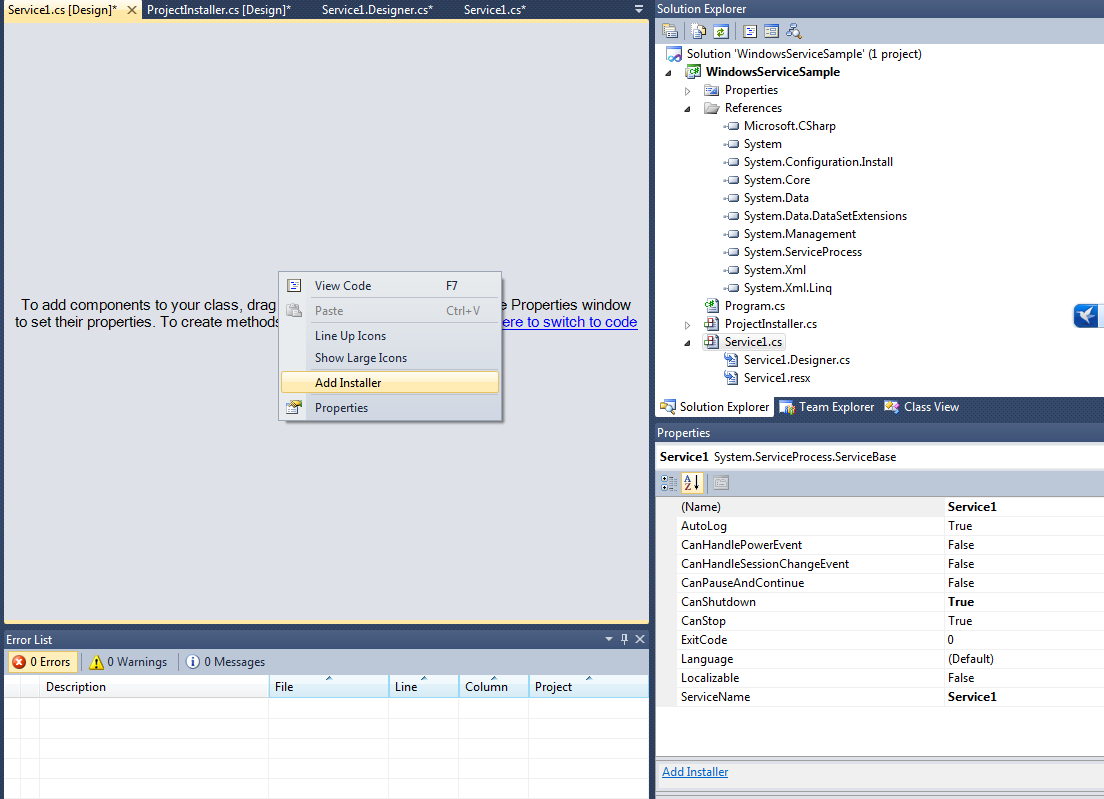Select the Solution Explorer tab
Screen dimensions: 1104x799
tap(715, 407)
